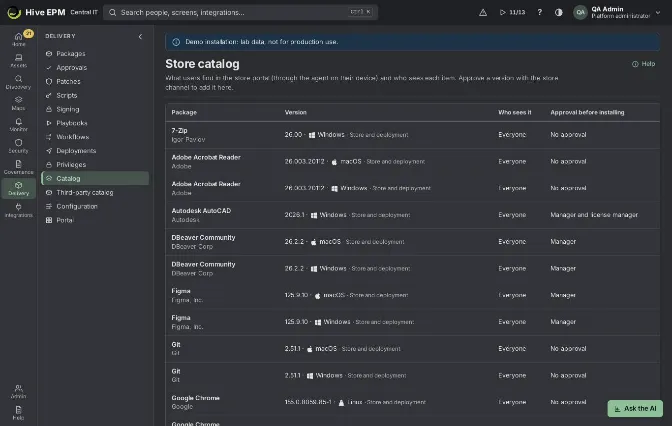Click the info icon in demo banner
The height and width of the screenshot is (426, 672).
coord(176,42)
